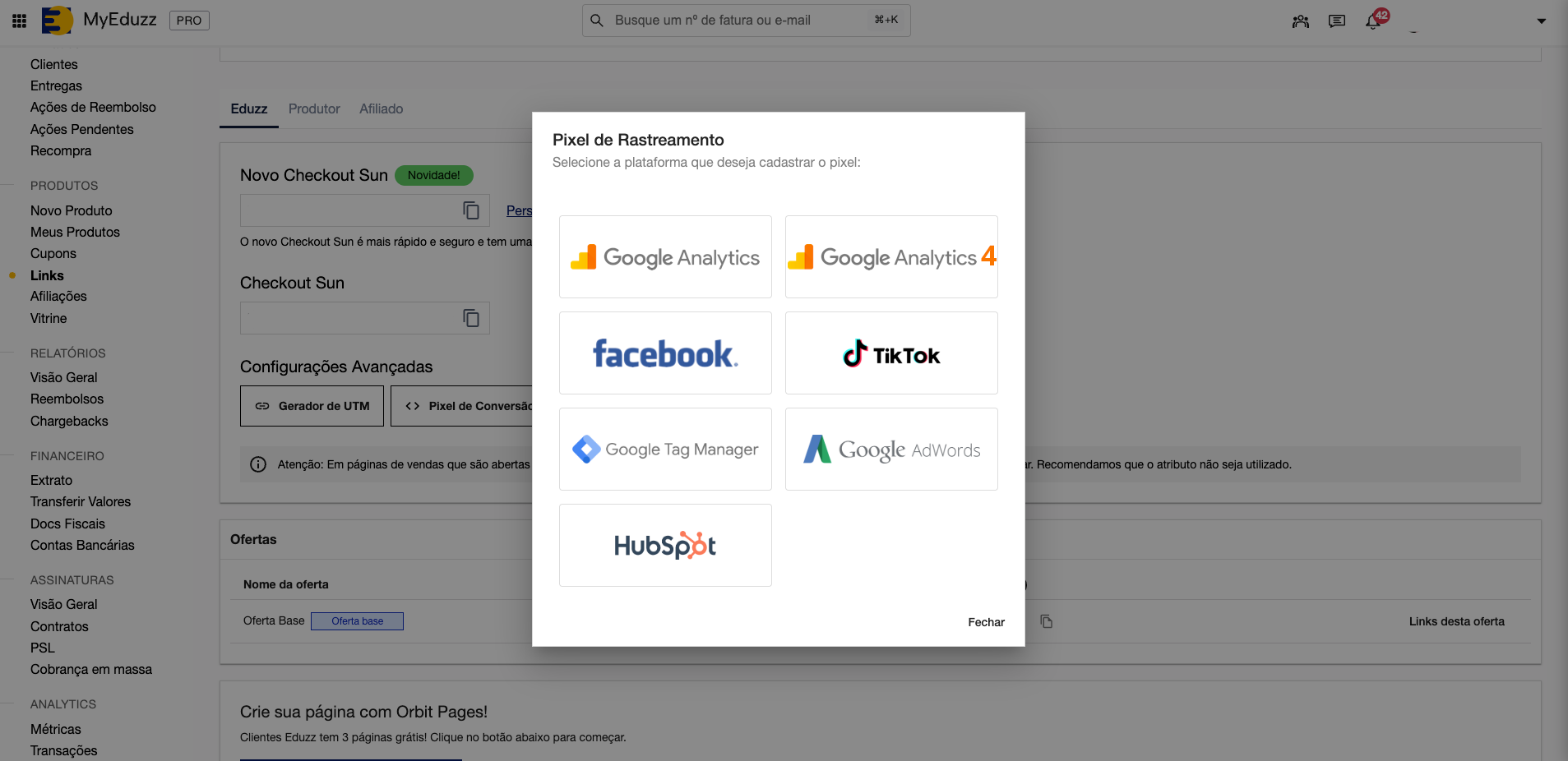The image size is (1568, 761).
Task: Click the Pixel de Conversão button
Action: click(462, 406)
